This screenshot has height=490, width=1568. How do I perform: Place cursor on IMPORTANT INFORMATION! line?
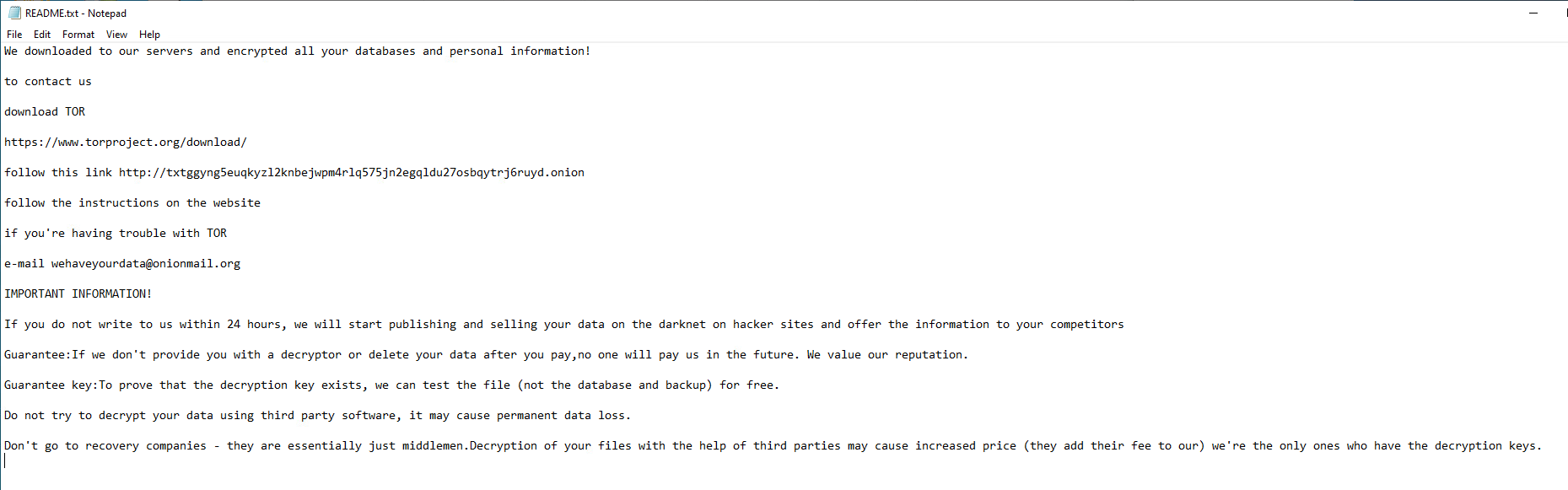point(78,294)
